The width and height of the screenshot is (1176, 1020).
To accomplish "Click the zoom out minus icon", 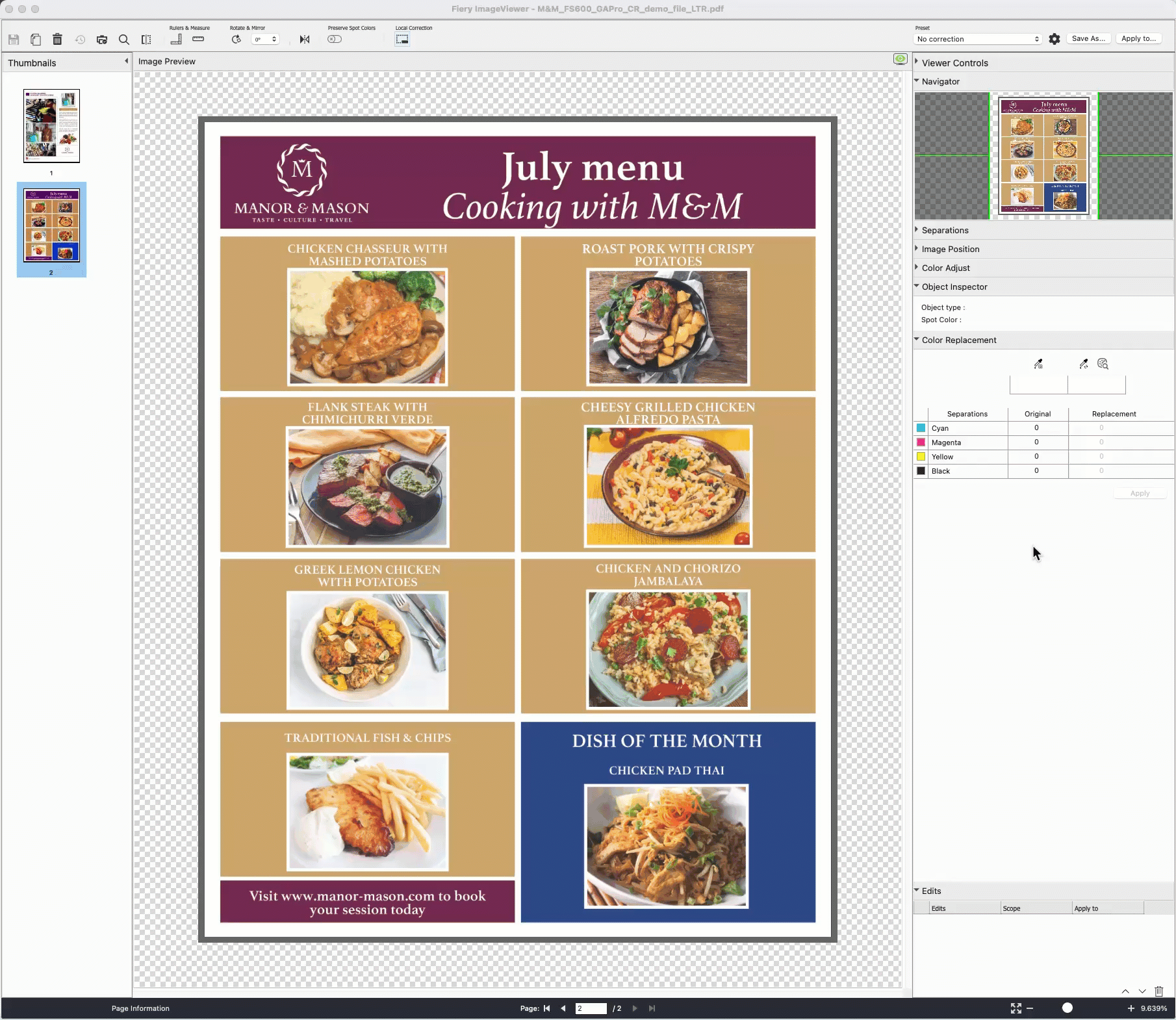I will click(1030, 1008).
